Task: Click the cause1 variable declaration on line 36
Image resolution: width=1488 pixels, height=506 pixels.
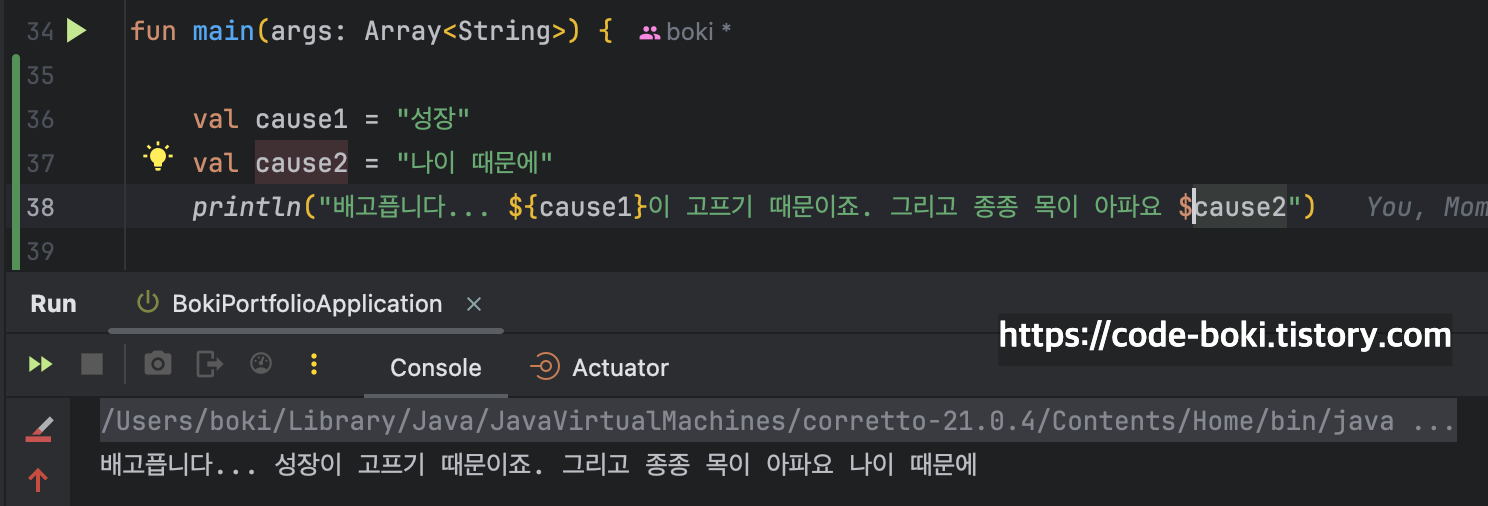Action: (302, 120)
